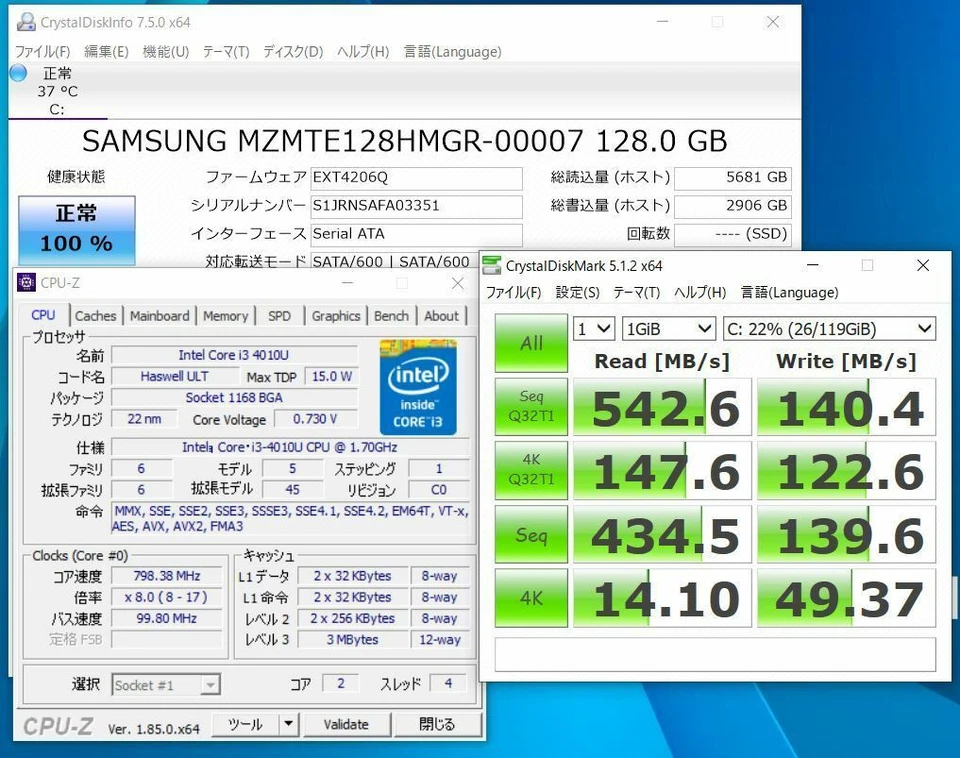Open ヘルプ(H) menu in CrystalDiskMark

700,292
